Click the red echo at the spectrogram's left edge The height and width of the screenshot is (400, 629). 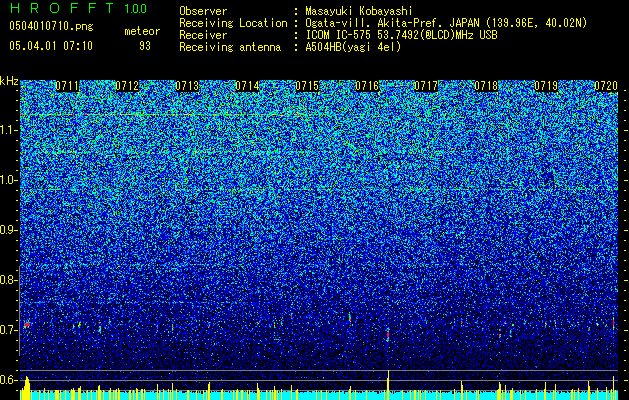click(27, 324)
